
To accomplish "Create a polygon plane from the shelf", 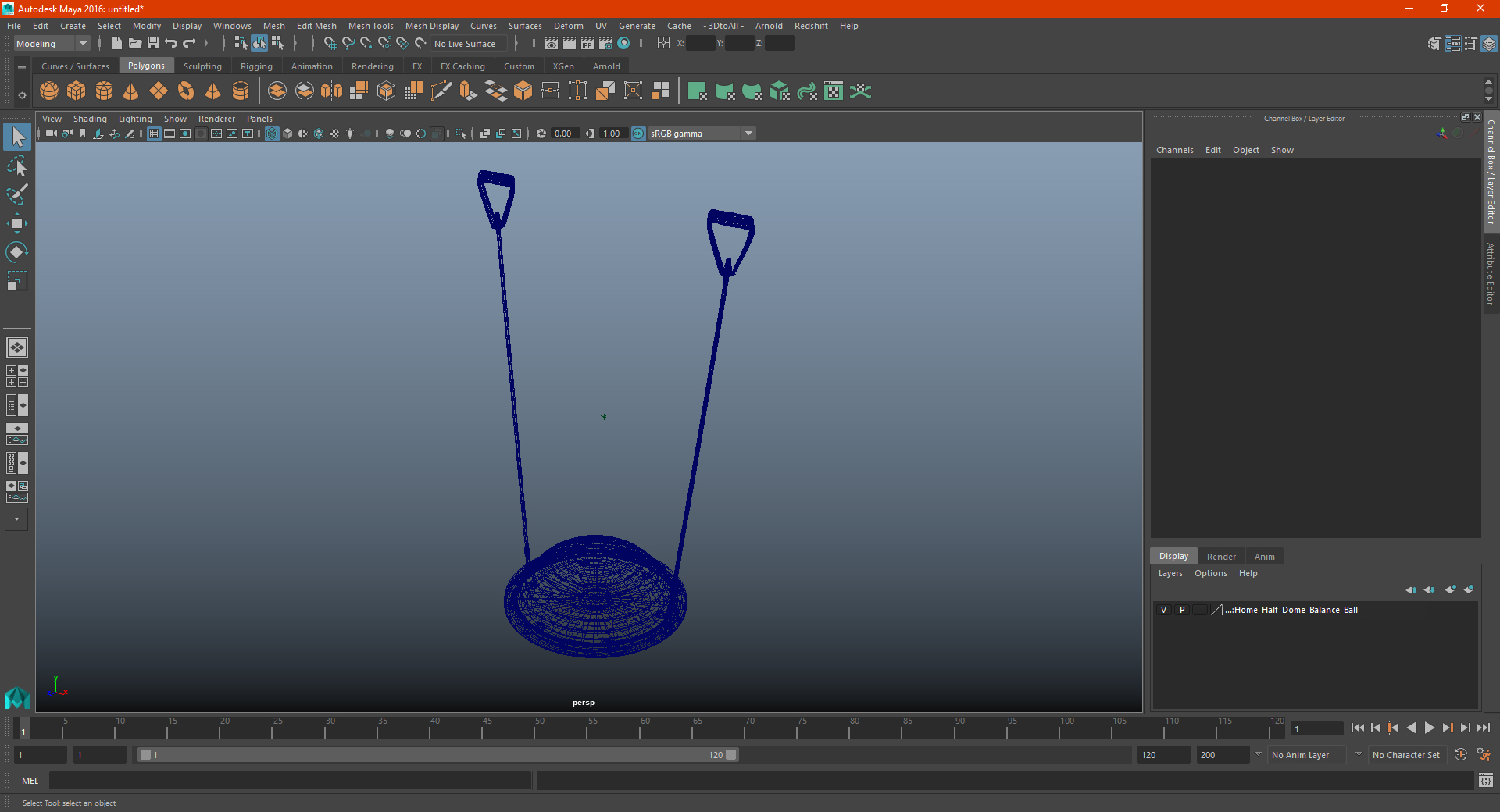I will pos(159,91).
